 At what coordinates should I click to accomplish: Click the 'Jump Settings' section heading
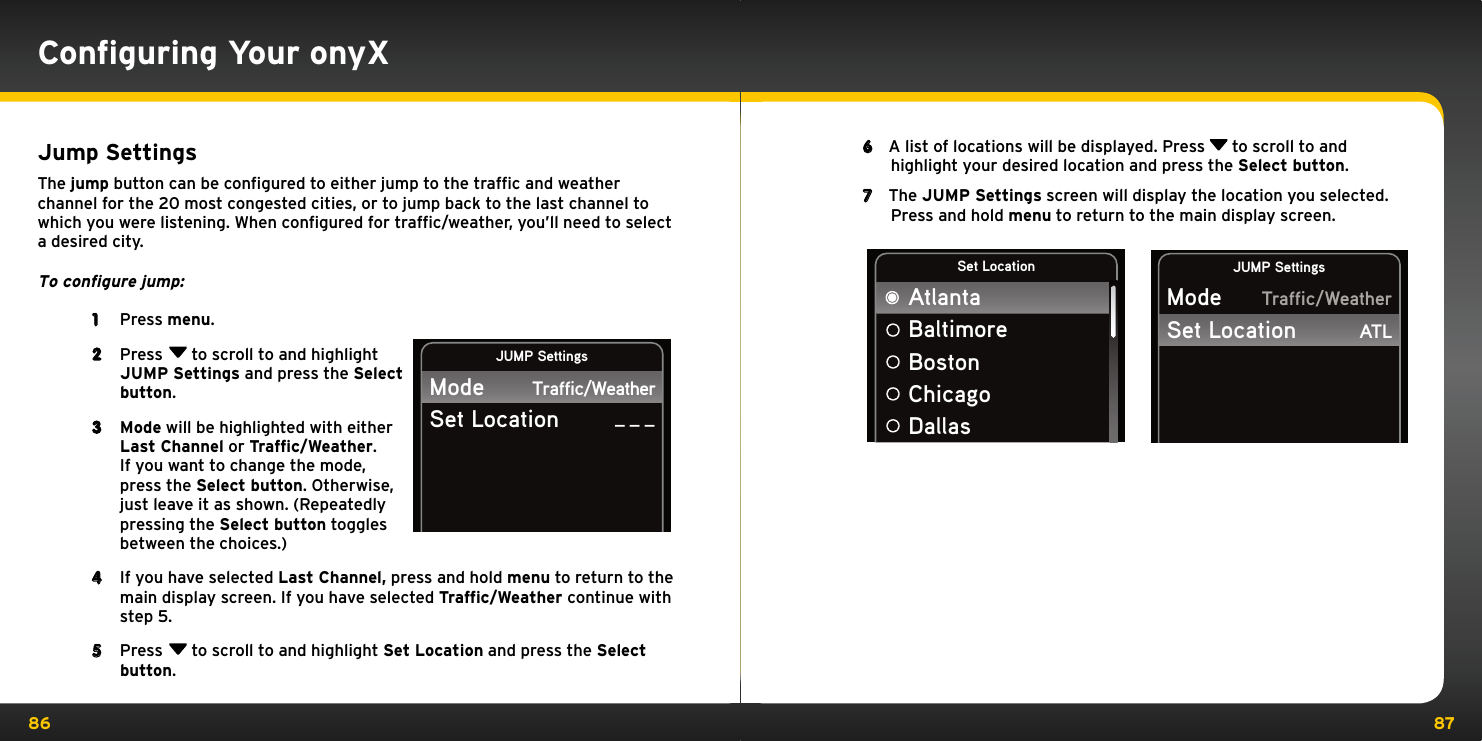117,153
